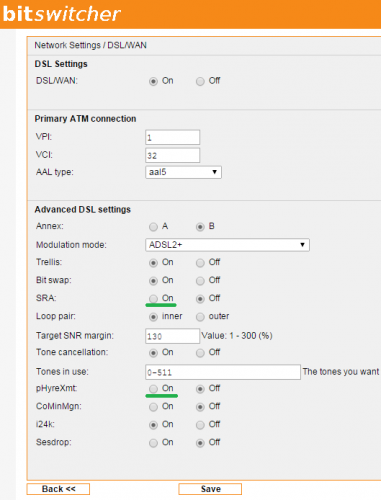Click the VCI input field
The height and width of the screenshot is (500, 381).
point(173,155)
